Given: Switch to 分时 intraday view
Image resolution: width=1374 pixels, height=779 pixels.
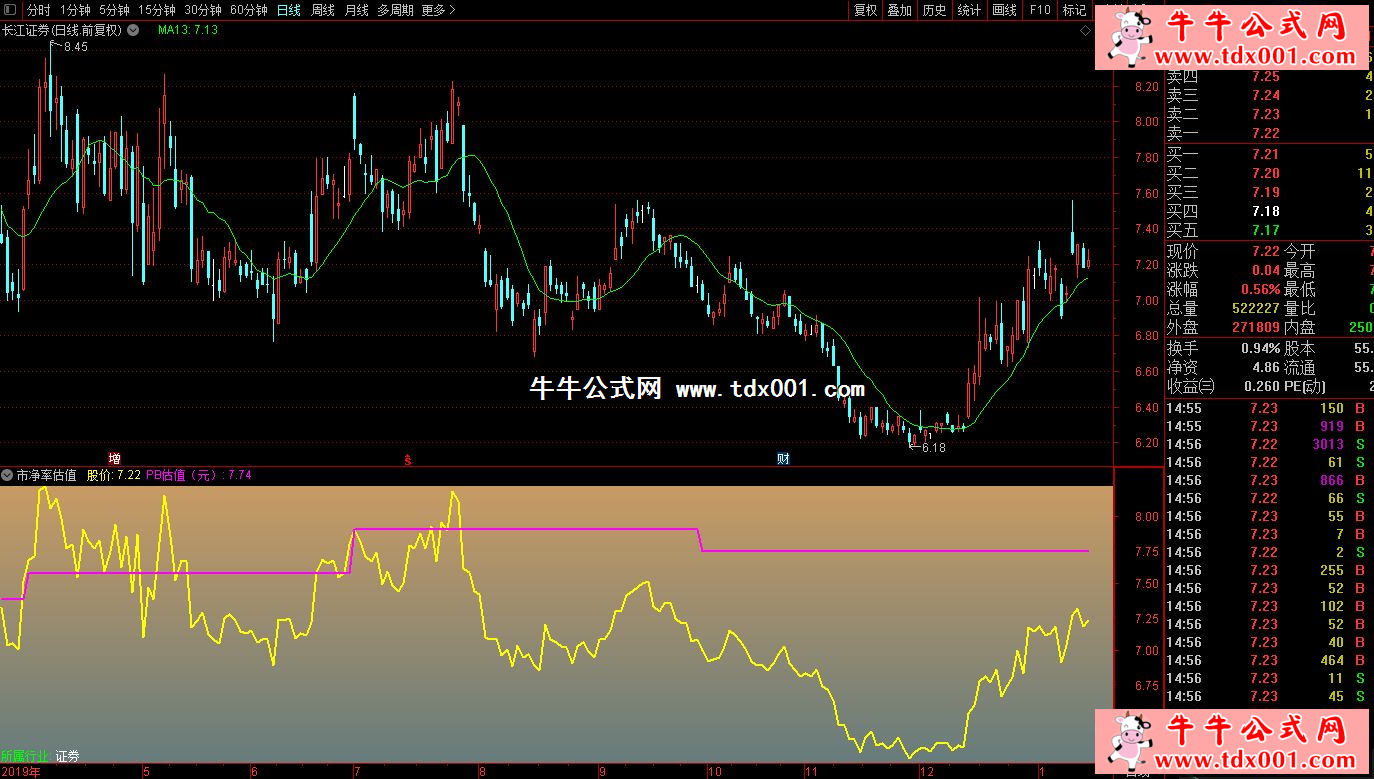Looking at the screenshot, I should click(38, 10).
